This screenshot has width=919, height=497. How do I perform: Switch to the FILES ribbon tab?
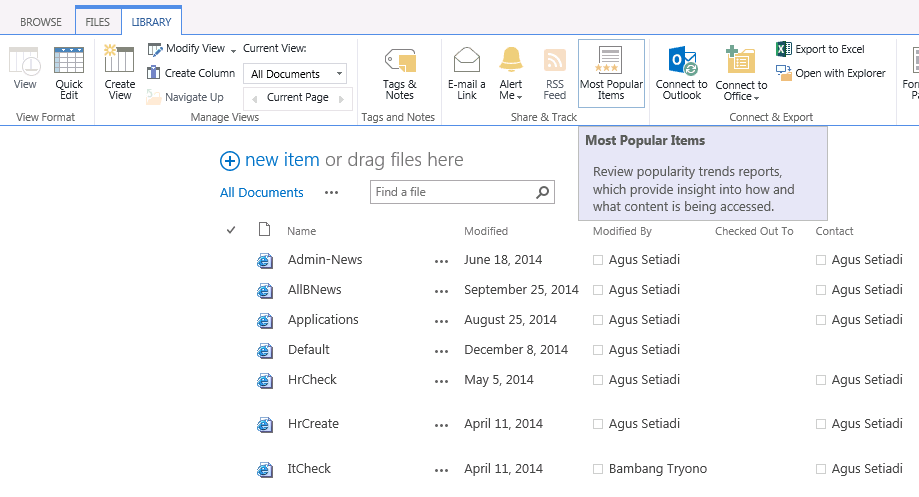tap(98, 22)
